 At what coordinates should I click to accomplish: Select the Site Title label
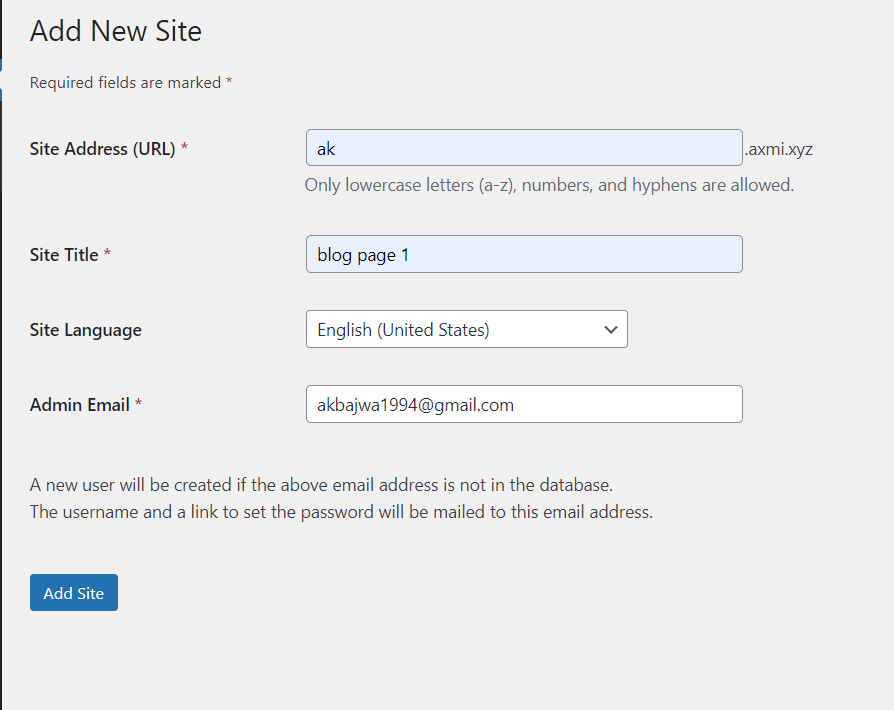click(x=64, y=254)
